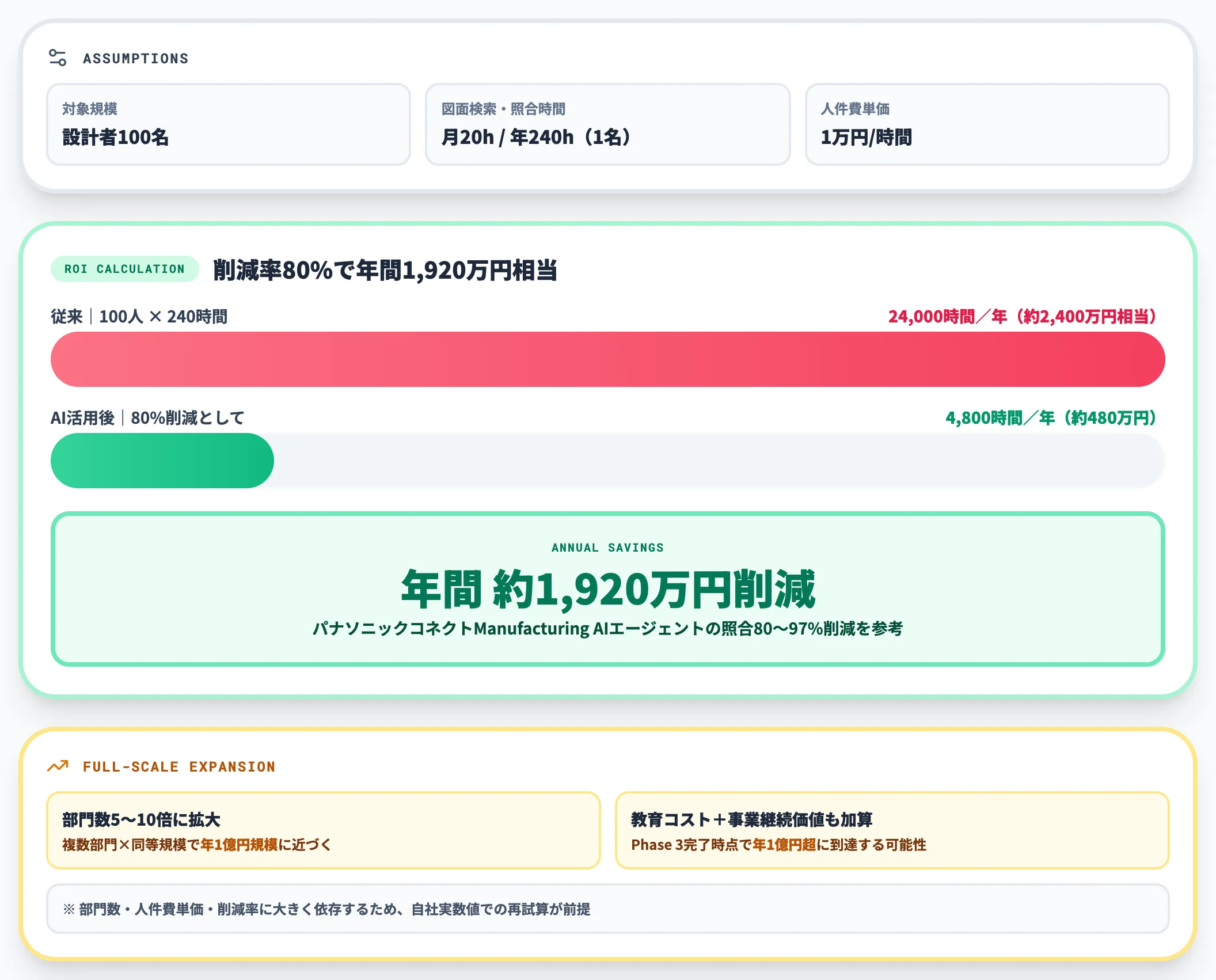
Task: Click the ASSUMPTIONS heading text
Action: click(136, 58)
